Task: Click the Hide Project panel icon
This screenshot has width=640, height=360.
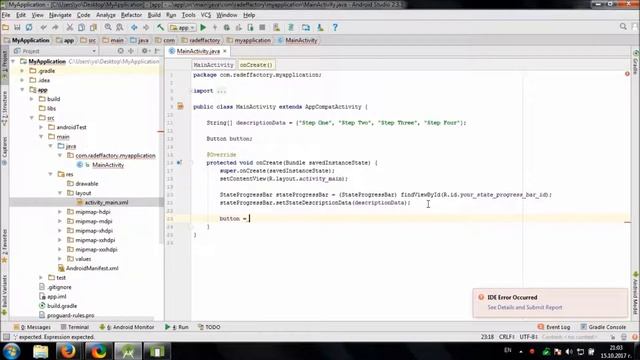Action: (157, 51)
